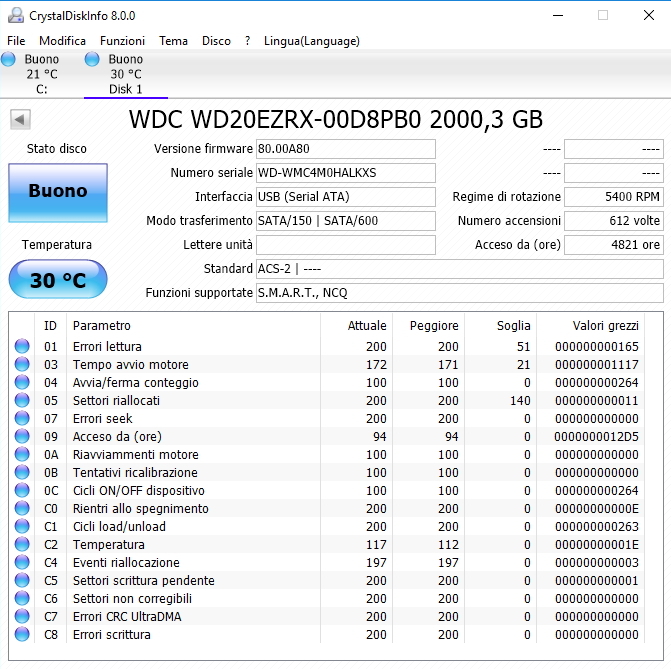
Task: Click the status orb for Tentativi ricalibrazione
Action: (22, 472)
